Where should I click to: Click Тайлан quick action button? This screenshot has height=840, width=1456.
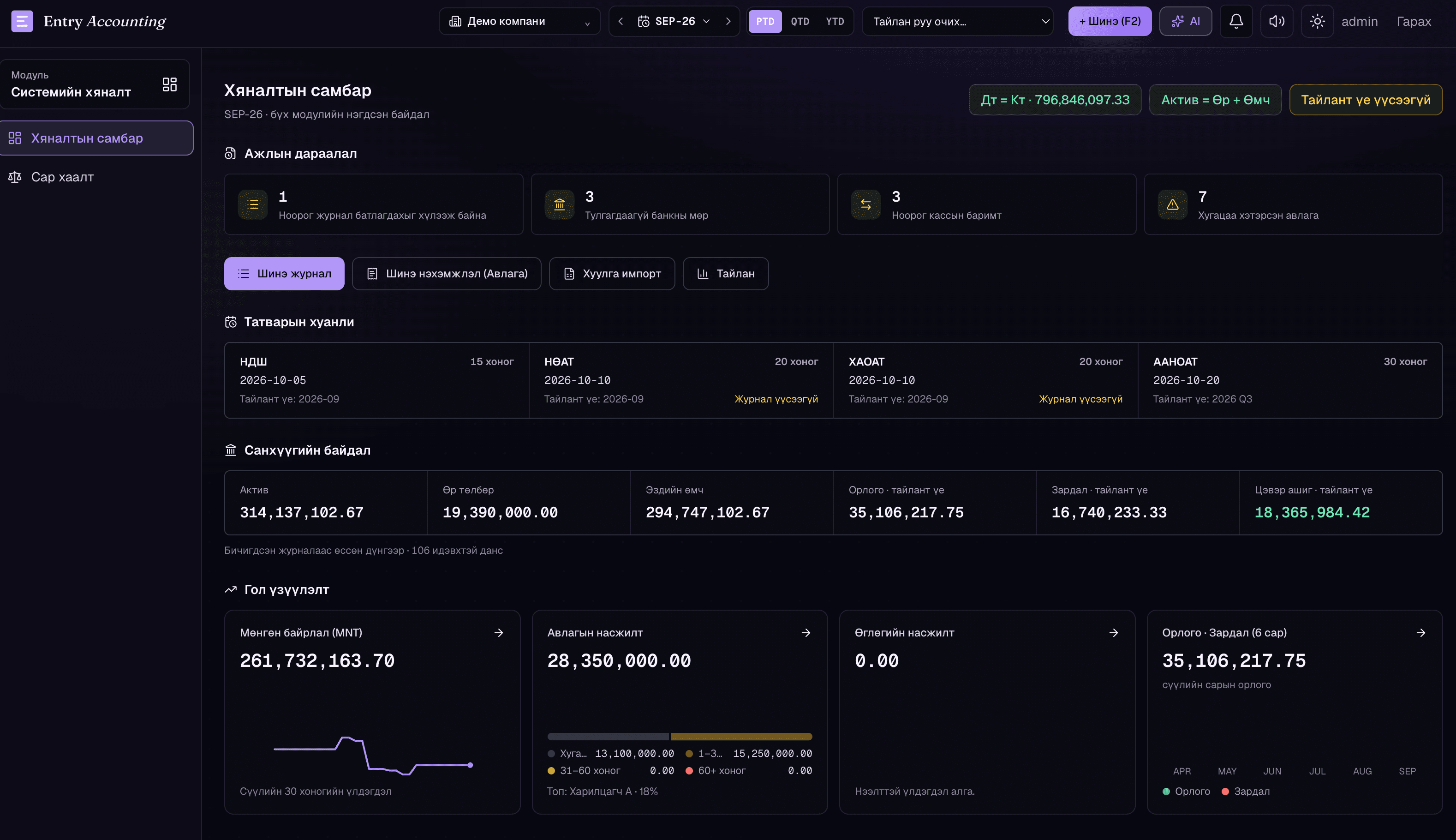tap(725, 273)
